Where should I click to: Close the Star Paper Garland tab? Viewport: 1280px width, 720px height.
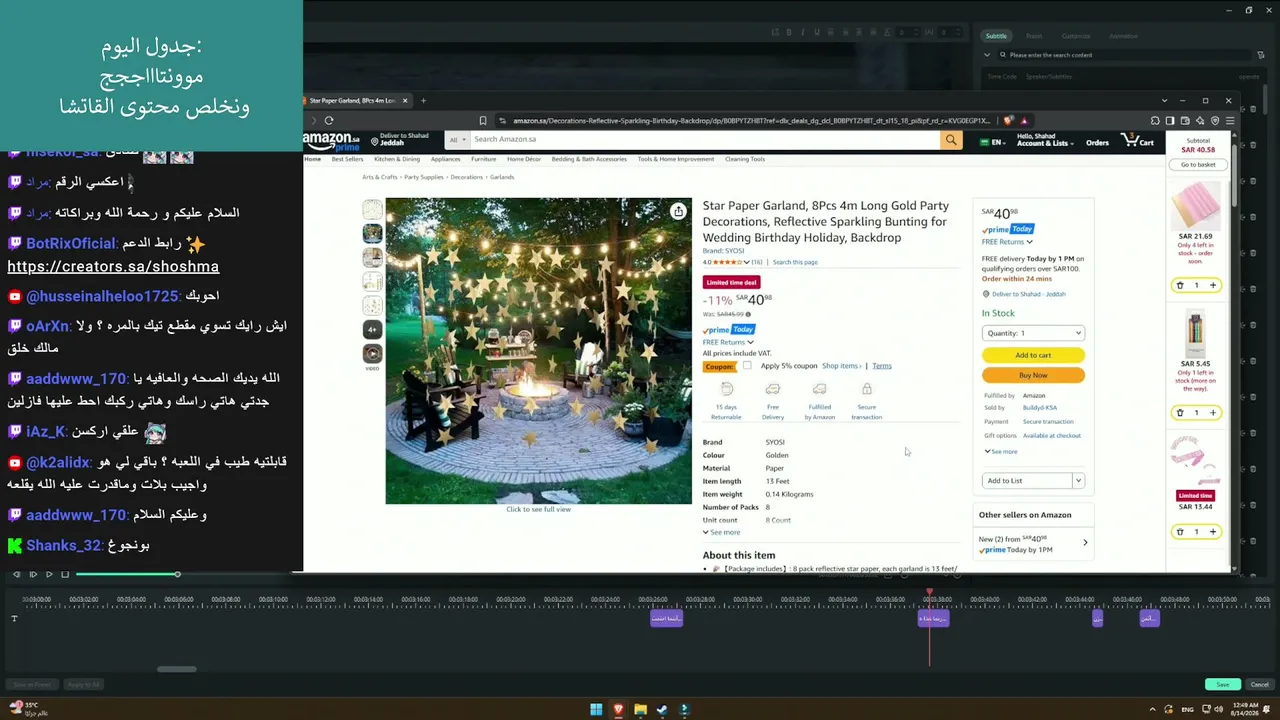click(405, 101)
